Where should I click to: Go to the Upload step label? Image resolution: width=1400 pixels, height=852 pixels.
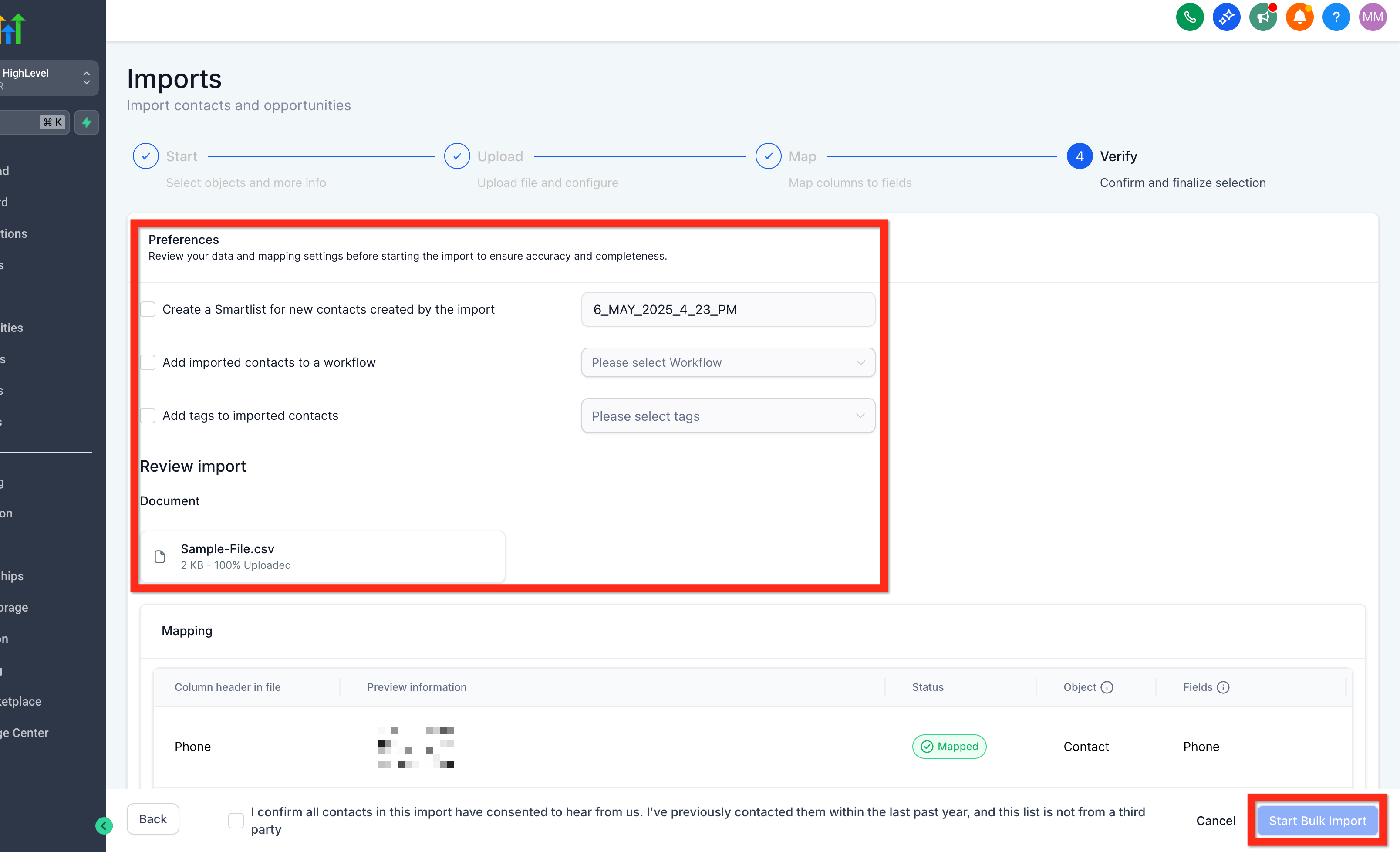tap(500, 156)
